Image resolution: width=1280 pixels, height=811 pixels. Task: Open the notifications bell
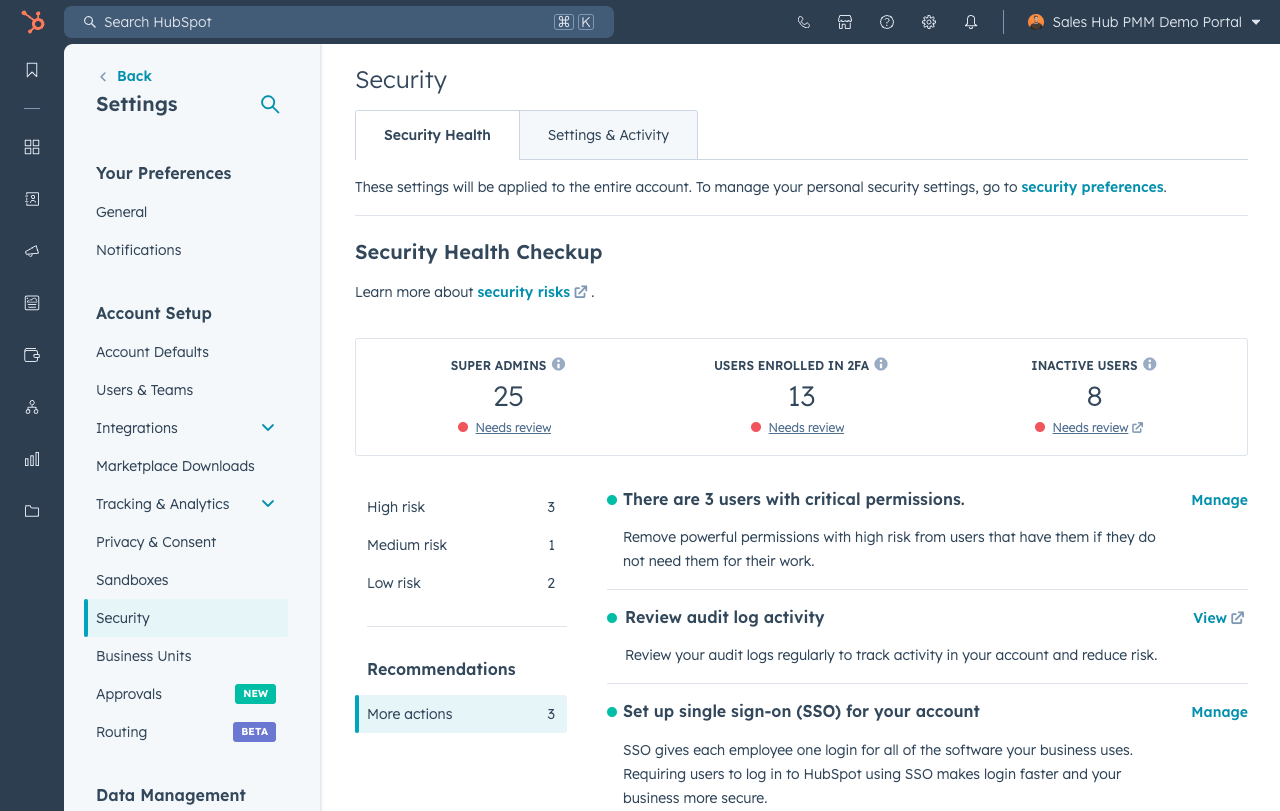point(971,22)
